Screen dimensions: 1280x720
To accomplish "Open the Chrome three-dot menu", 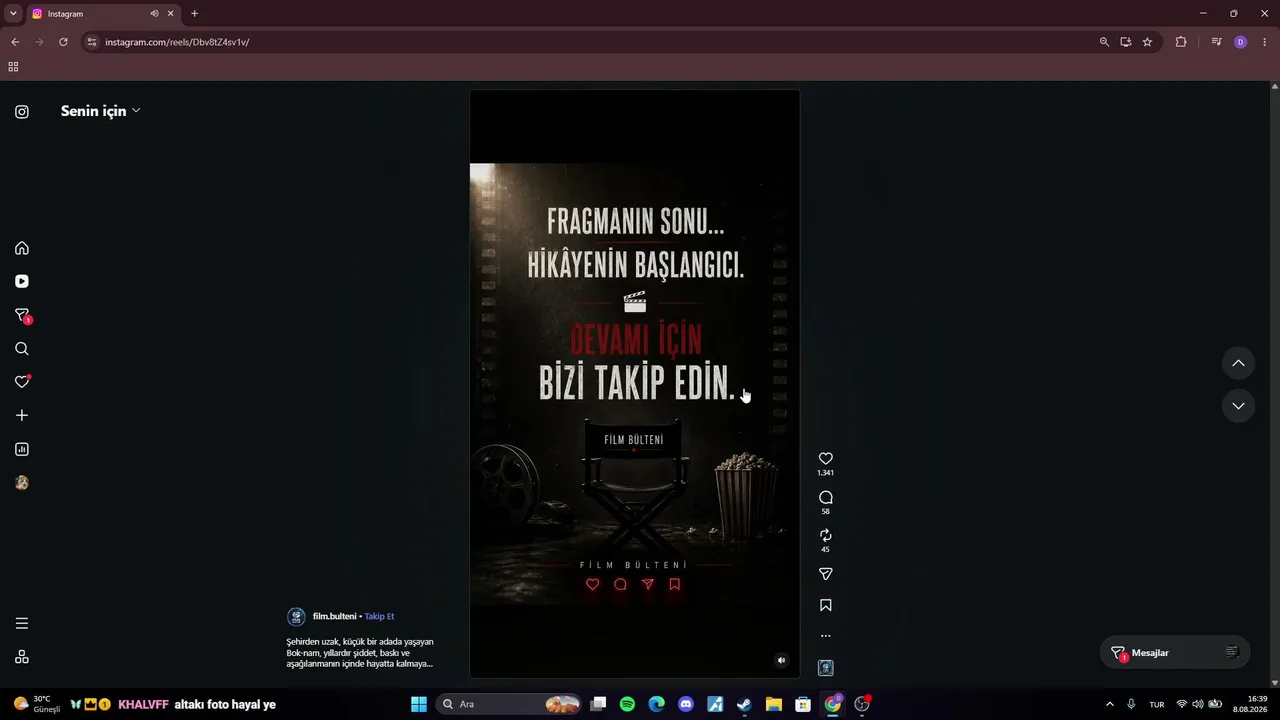I will click(1266, 42).
